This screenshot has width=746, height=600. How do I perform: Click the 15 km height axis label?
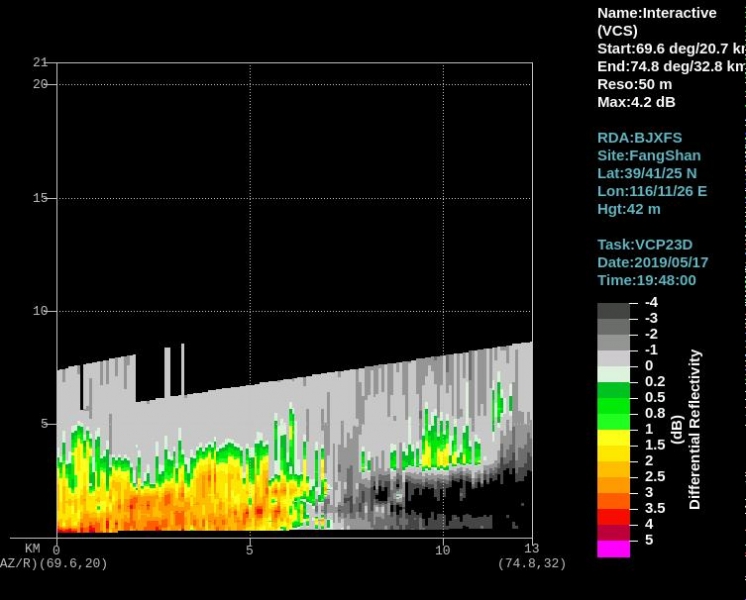point(39,198)
